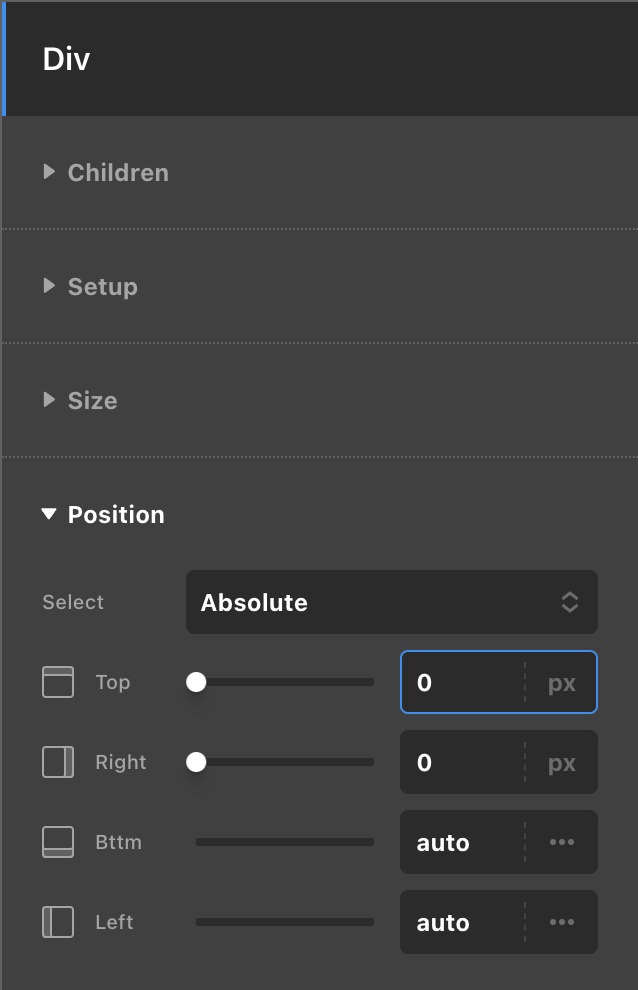The image size is (638, 990).
Task: Click the Left slider track
Action: coord(285,922)
